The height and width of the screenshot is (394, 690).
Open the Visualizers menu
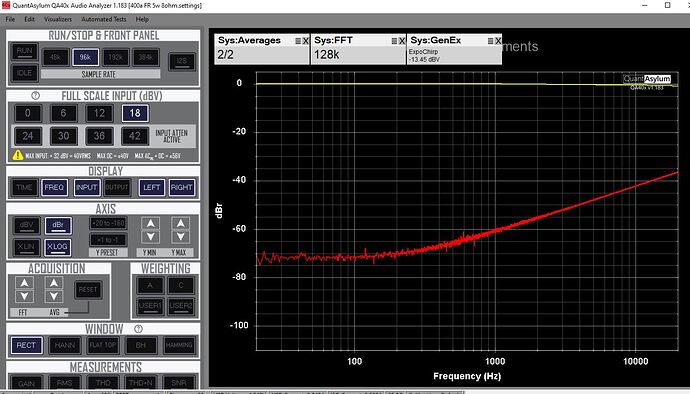[x=58, y=19]
